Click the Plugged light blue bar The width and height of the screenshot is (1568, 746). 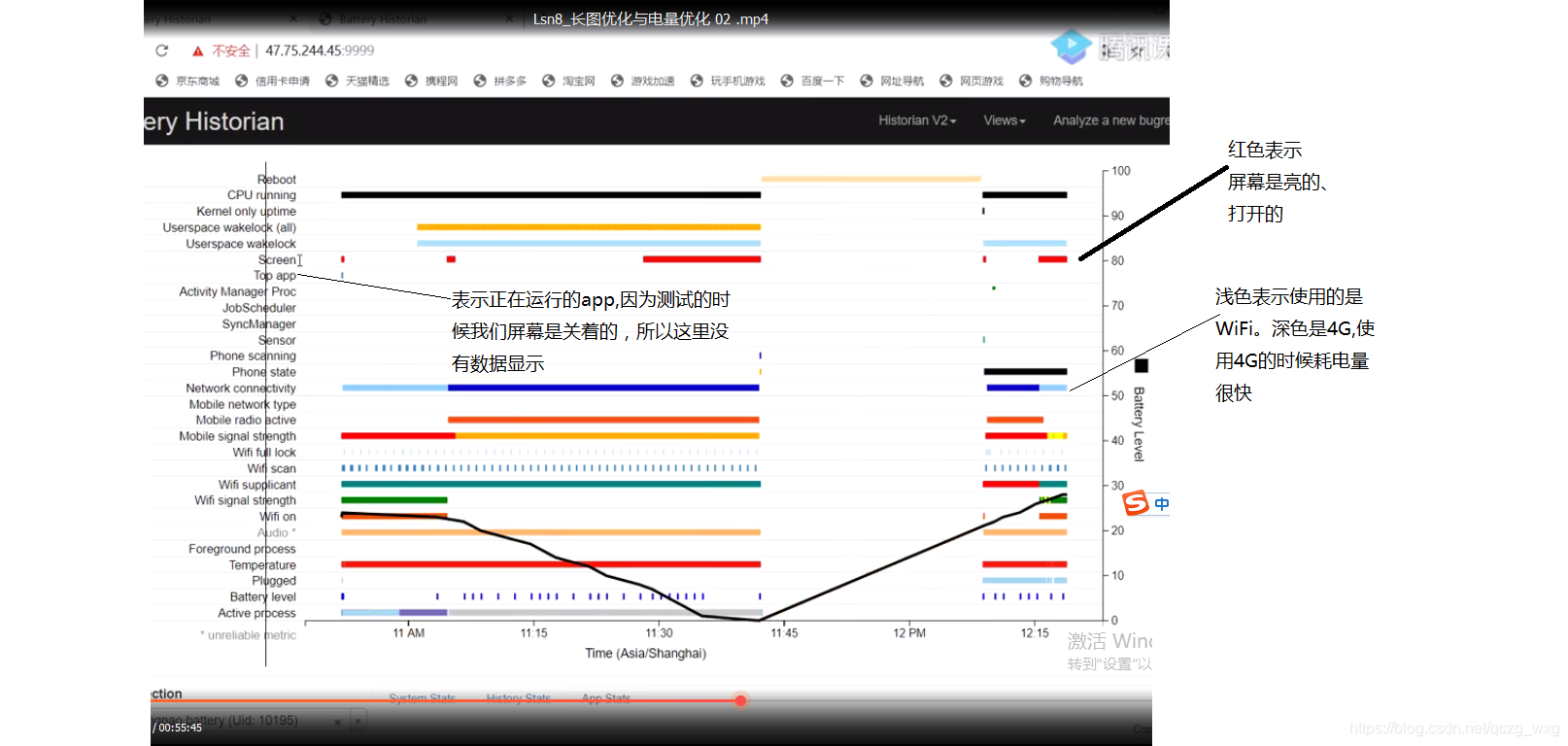click(x=1025, y=580)
